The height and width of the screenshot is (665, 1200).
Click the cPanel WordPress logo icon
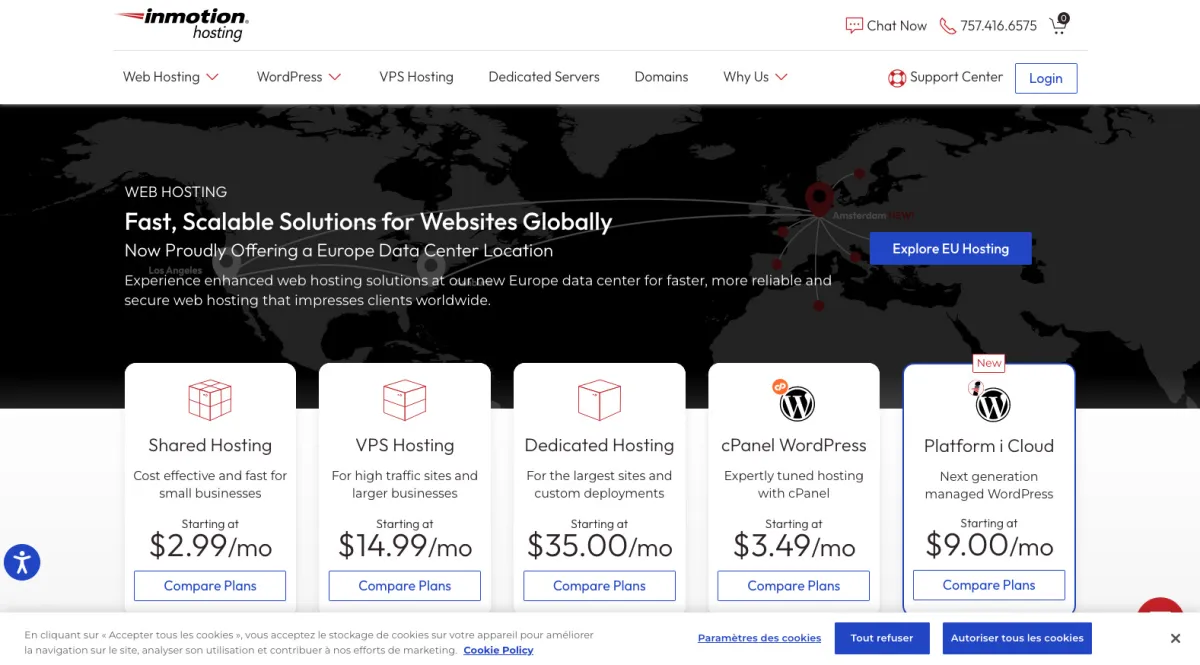(795, 402)
